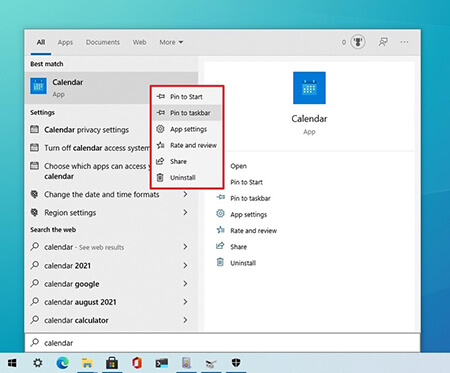Click the rewards trophy icon
Viewport: 450px width, 373px height.
click(x=358, y=42)
